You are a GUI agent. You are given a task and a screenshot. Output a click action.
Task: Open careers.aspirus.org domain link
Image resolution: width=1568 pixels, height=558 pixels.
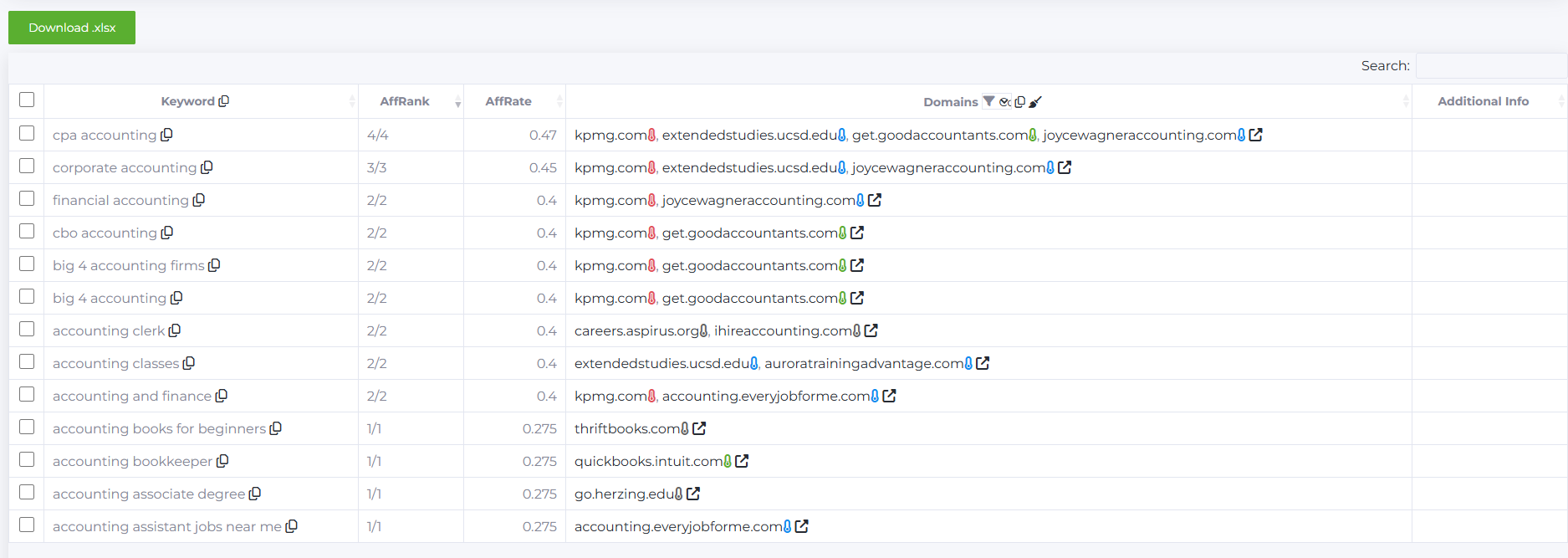click(x=636, y=330)
